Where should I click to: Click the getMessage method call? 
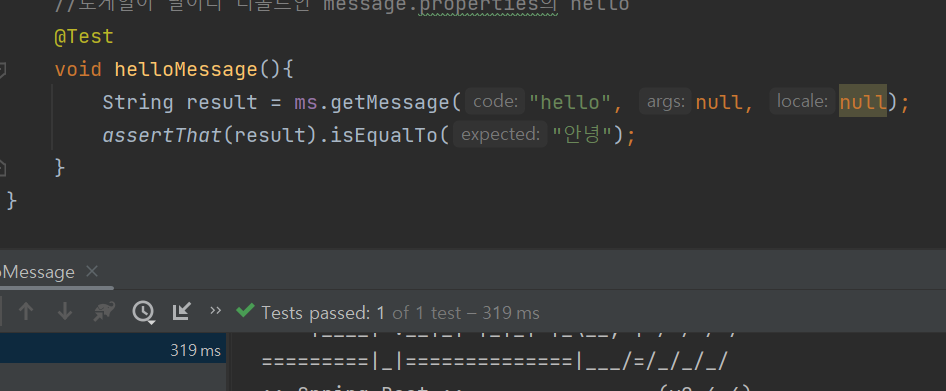[x=389, y=102]
